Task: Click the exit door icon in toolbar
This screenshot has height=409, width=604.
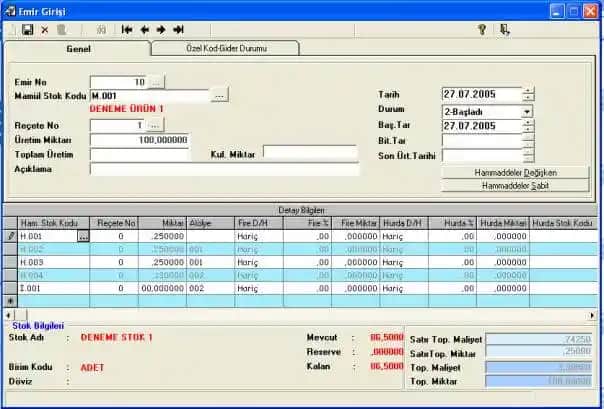Action: 505,30
